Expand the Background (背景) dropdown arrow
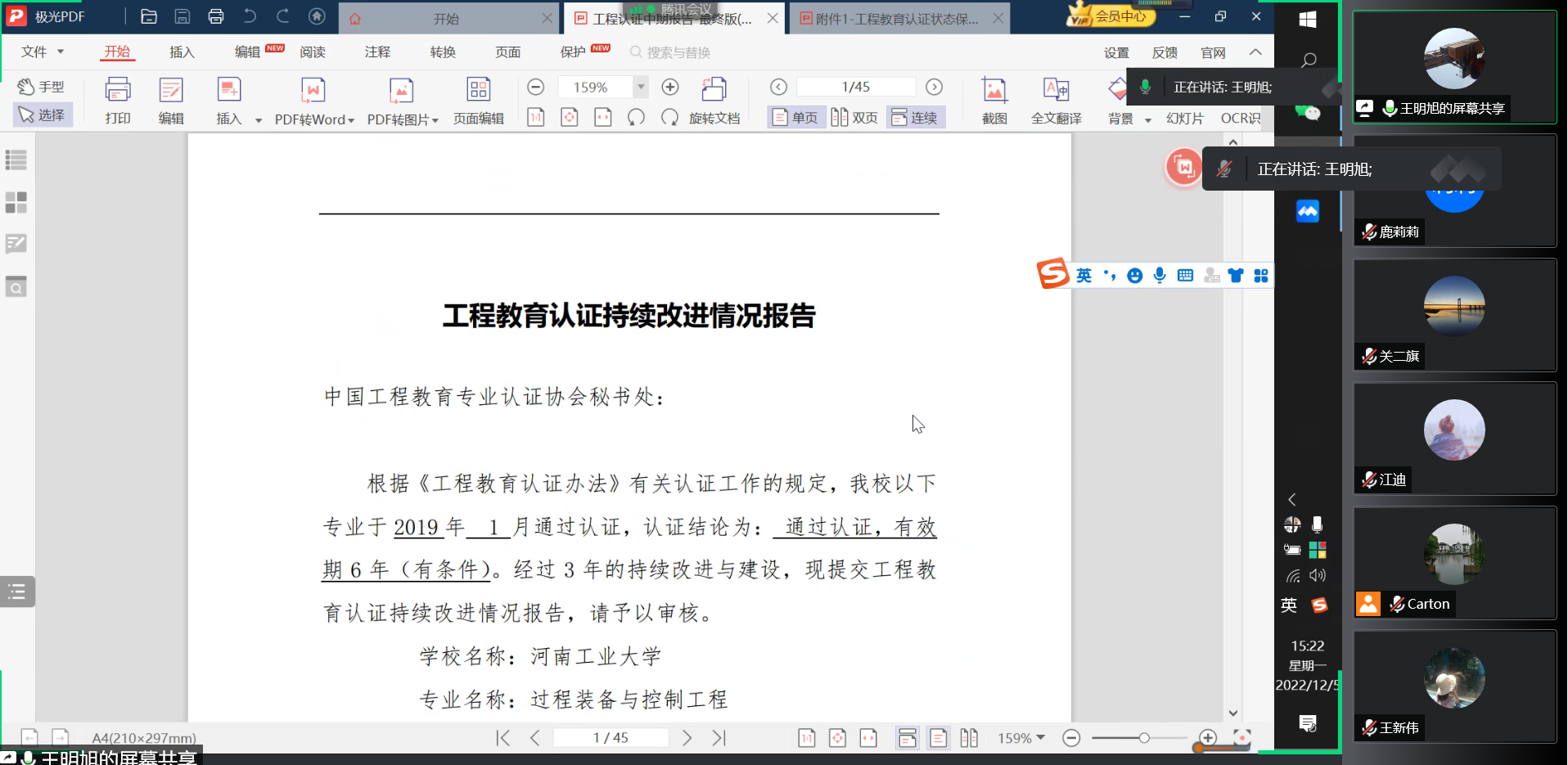Viewport: 1568px width, 765px height. tap(1147, 119)
